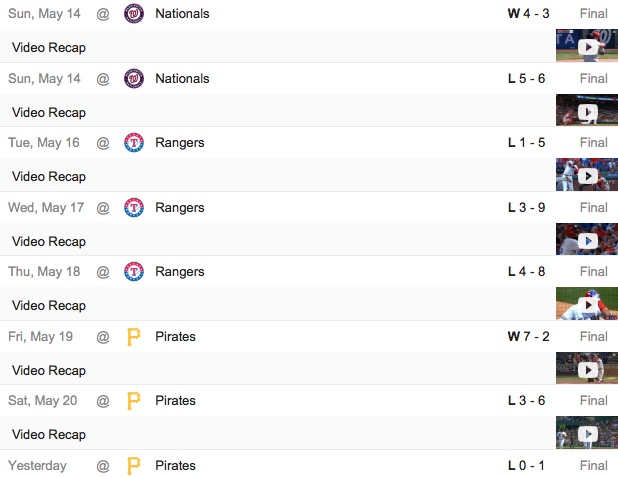Play video recap thumbnail for Fri, May 19
618x477 pixels.
[586, 369]
